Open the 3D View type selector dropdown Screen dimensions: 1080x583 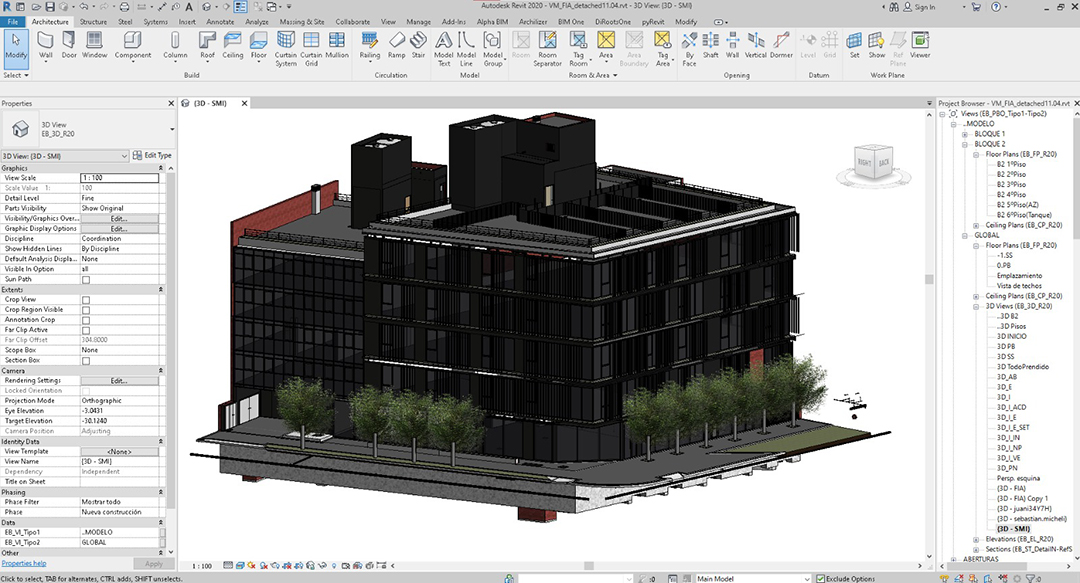172,128
